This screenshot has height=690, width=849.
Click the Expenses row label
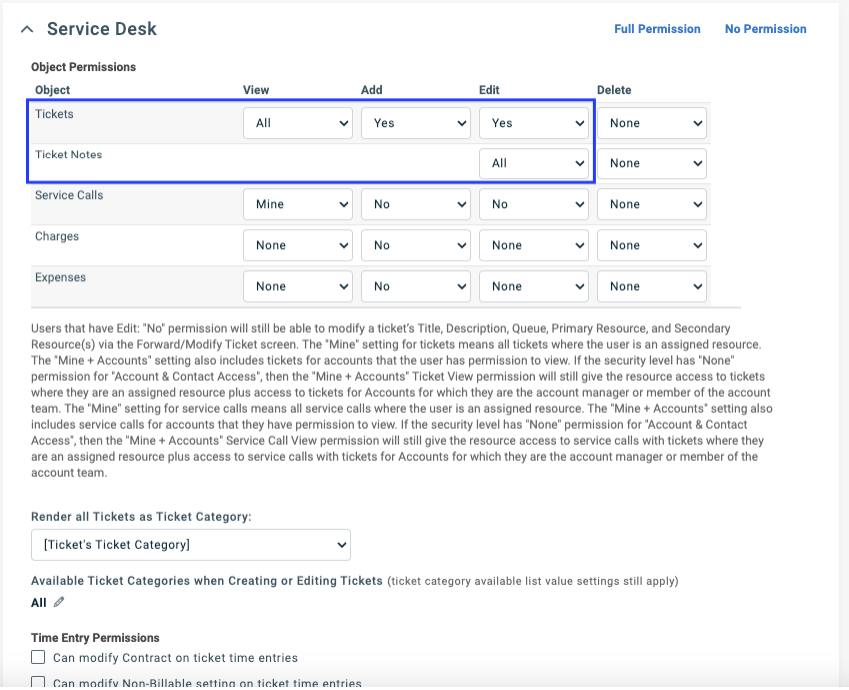(61, 277)
